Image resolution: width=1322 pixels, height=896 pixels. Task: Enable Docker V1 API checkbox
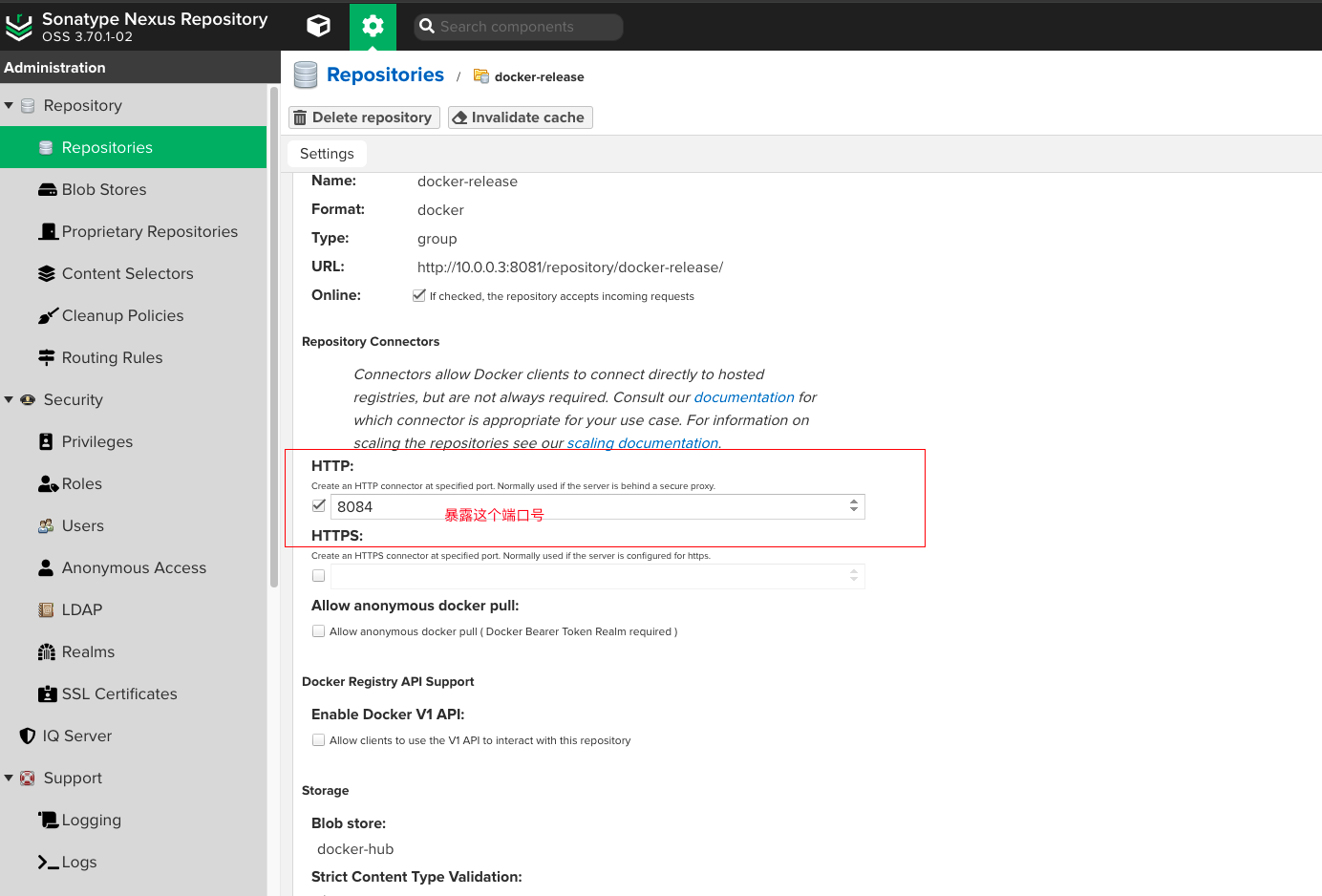pyautogui.click(x=319, y=739)
